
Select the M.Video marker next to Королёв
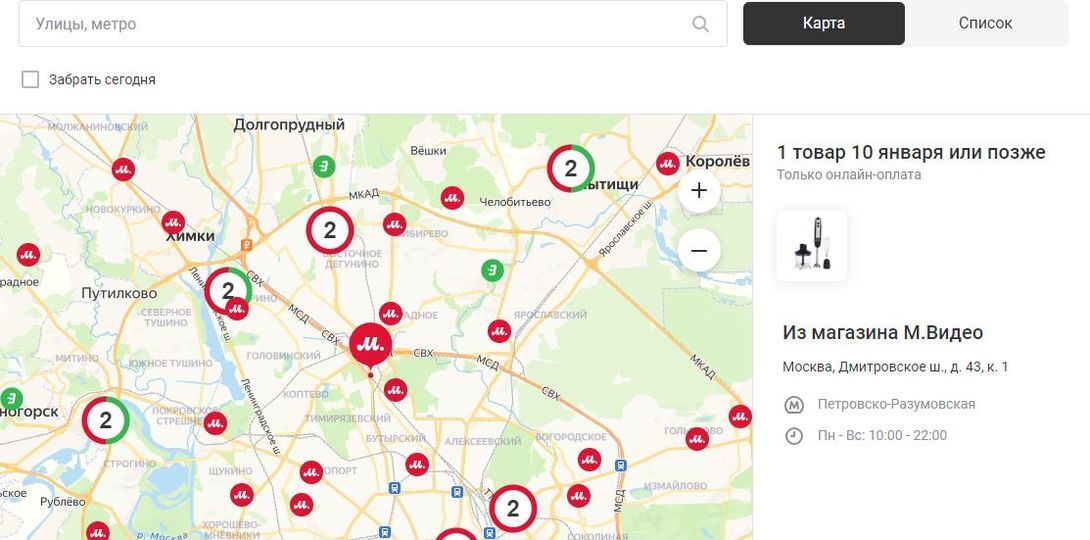click(x=667, y=163)
